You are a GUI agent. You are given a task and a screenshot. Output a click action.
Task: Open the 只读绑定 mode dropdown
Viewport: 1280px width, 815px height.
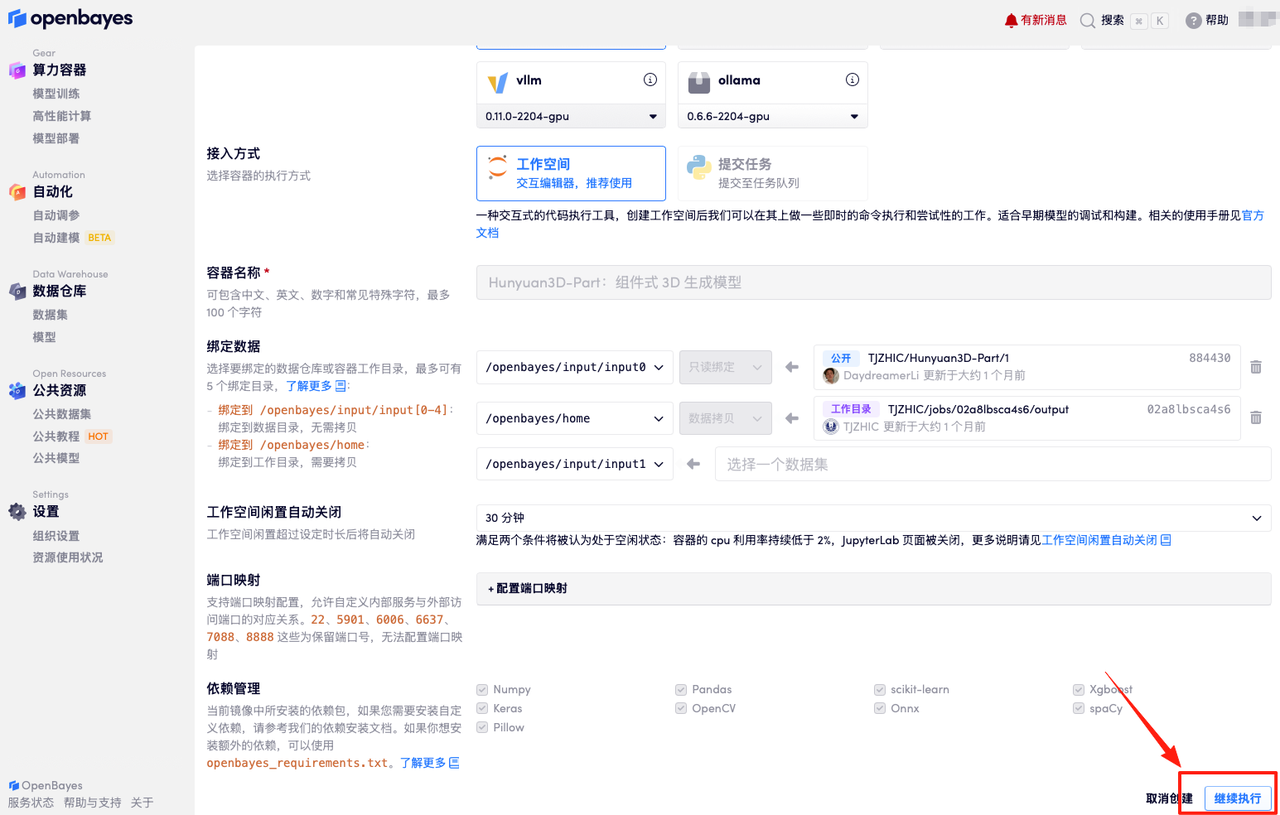click(725, 367)
